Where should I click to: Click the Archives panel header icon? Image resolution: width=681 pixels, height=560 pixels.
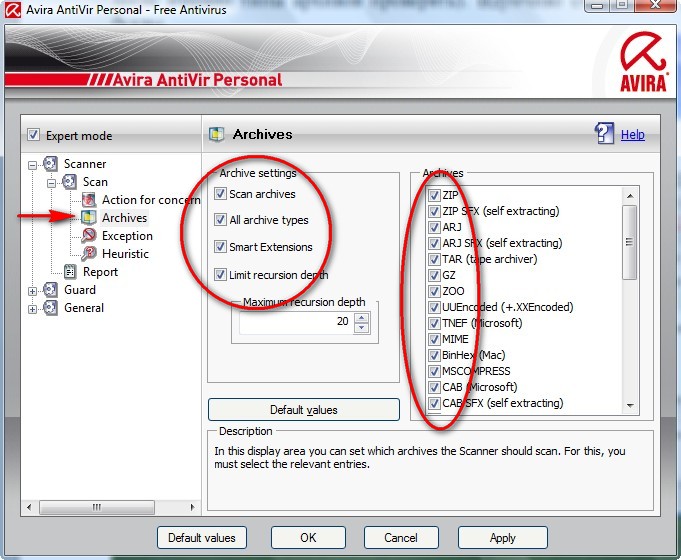216,134
